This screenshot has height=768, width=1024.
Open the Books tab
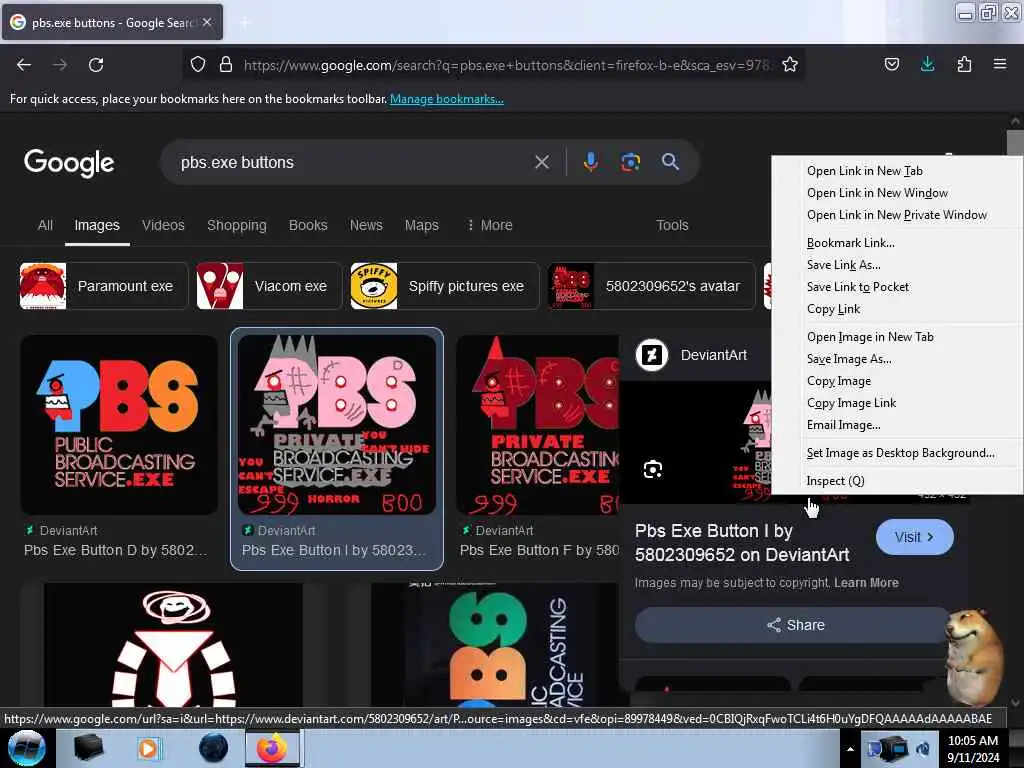point(308,225)
